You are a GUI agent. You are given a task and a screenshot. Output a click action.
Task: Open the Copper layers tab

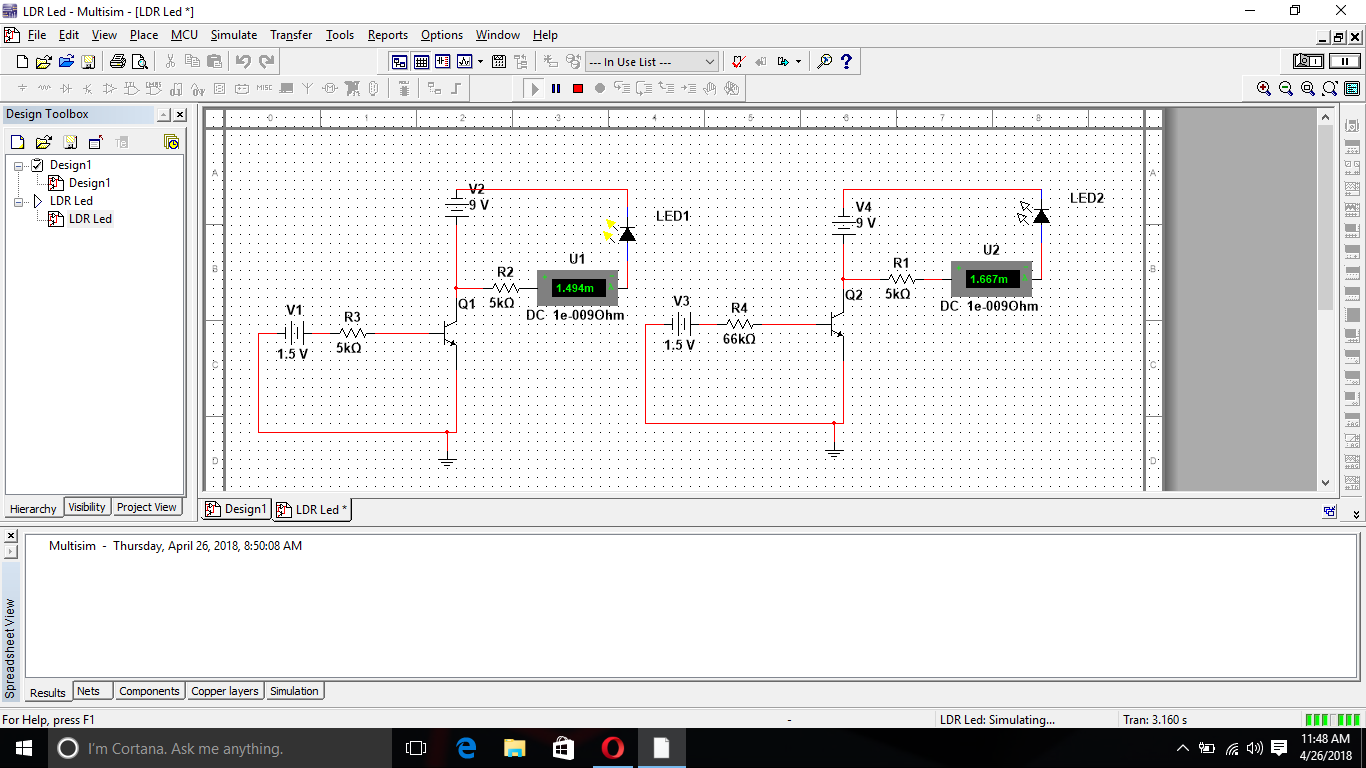(225, 691)
